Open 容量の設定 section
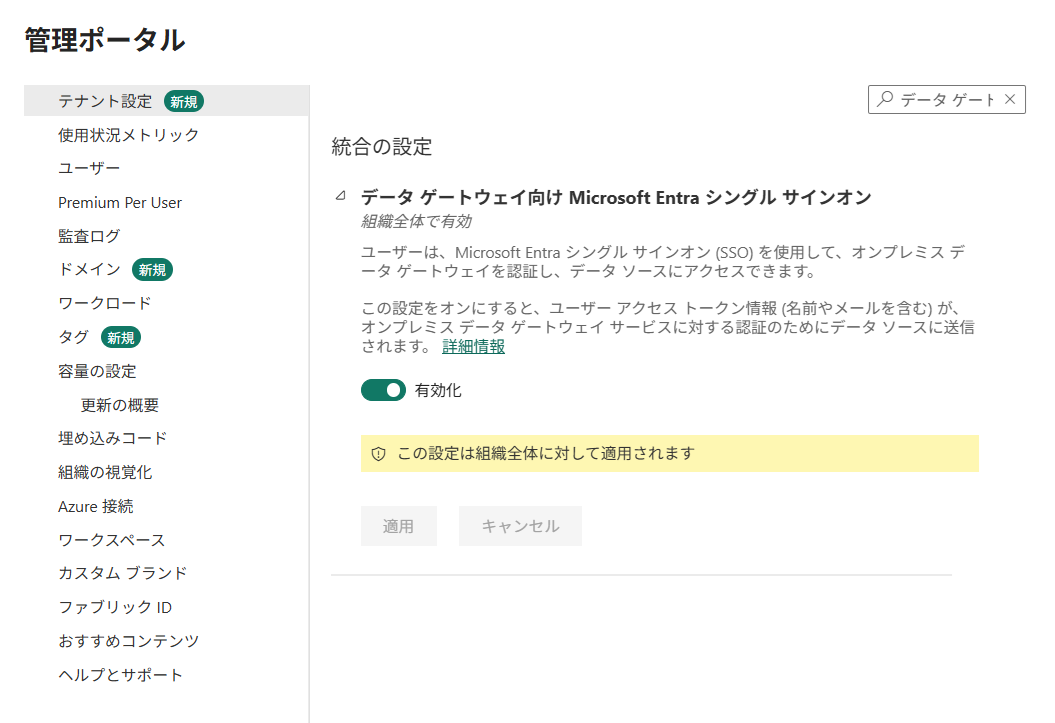This screenshot has height=723, width=1055. coord(97,371)
